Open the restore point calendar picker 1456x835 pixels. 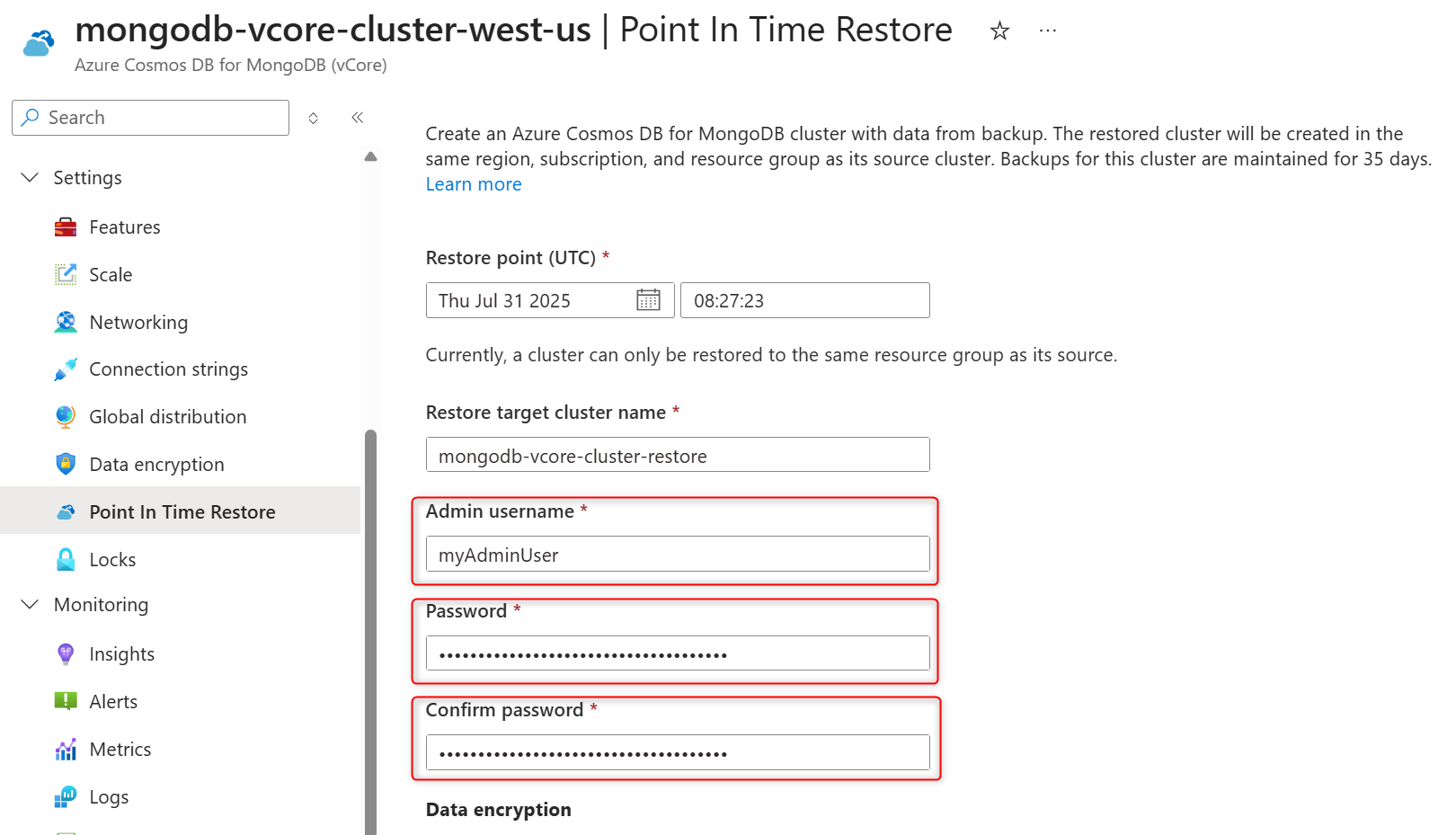648,300
